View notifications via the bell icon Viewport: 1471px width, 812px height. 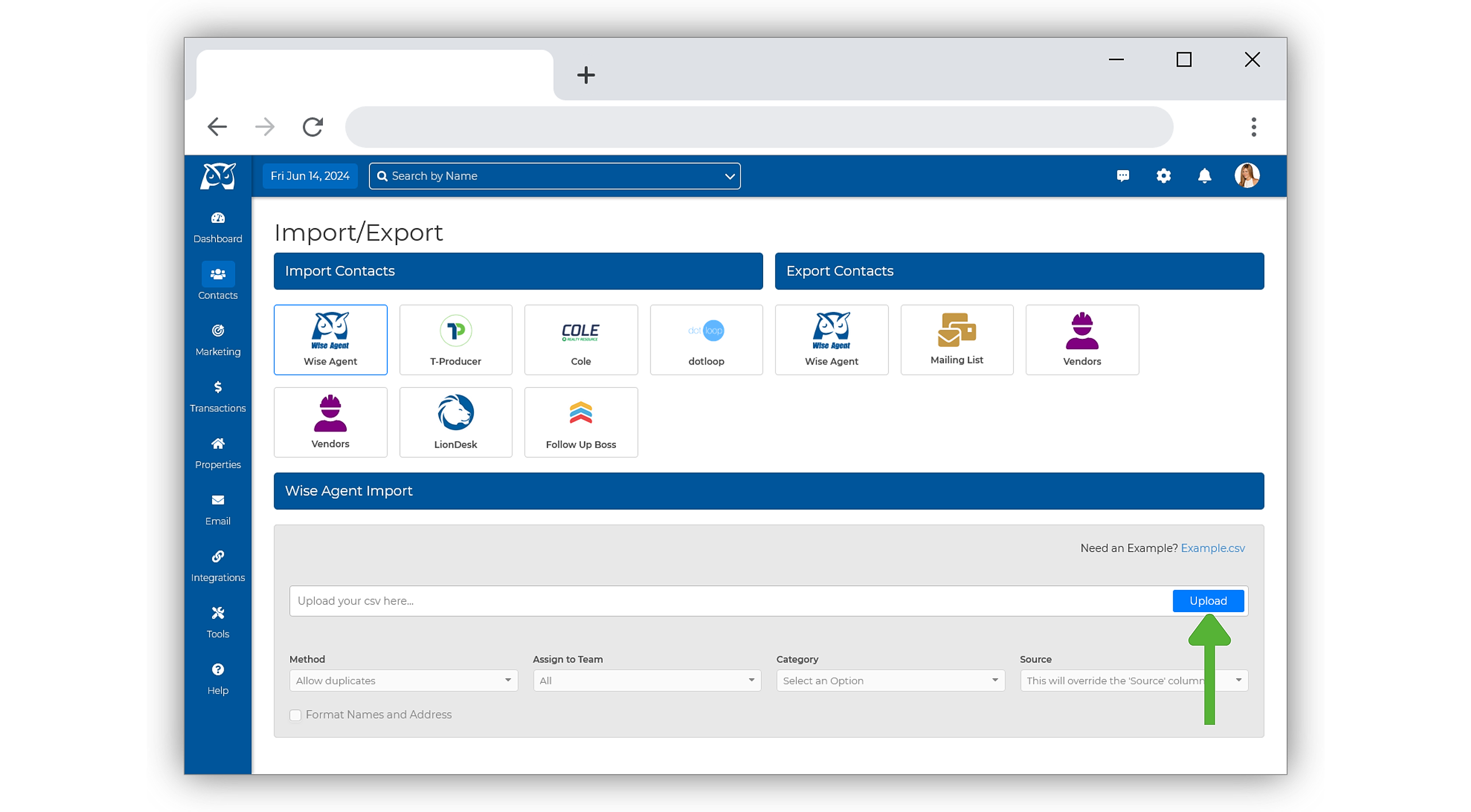point(1204,176)
